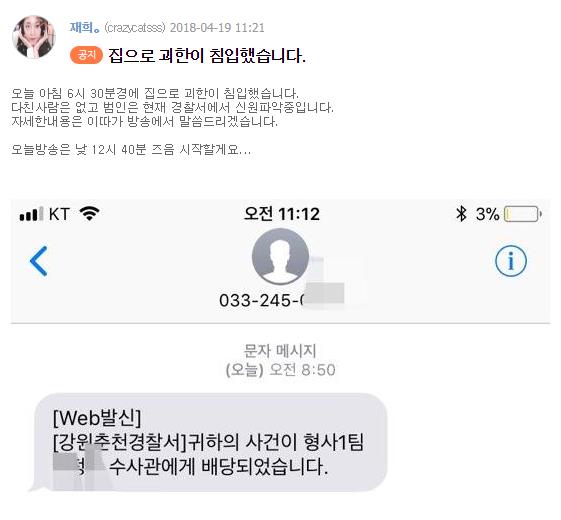Click the phone number 033-245

261,300
